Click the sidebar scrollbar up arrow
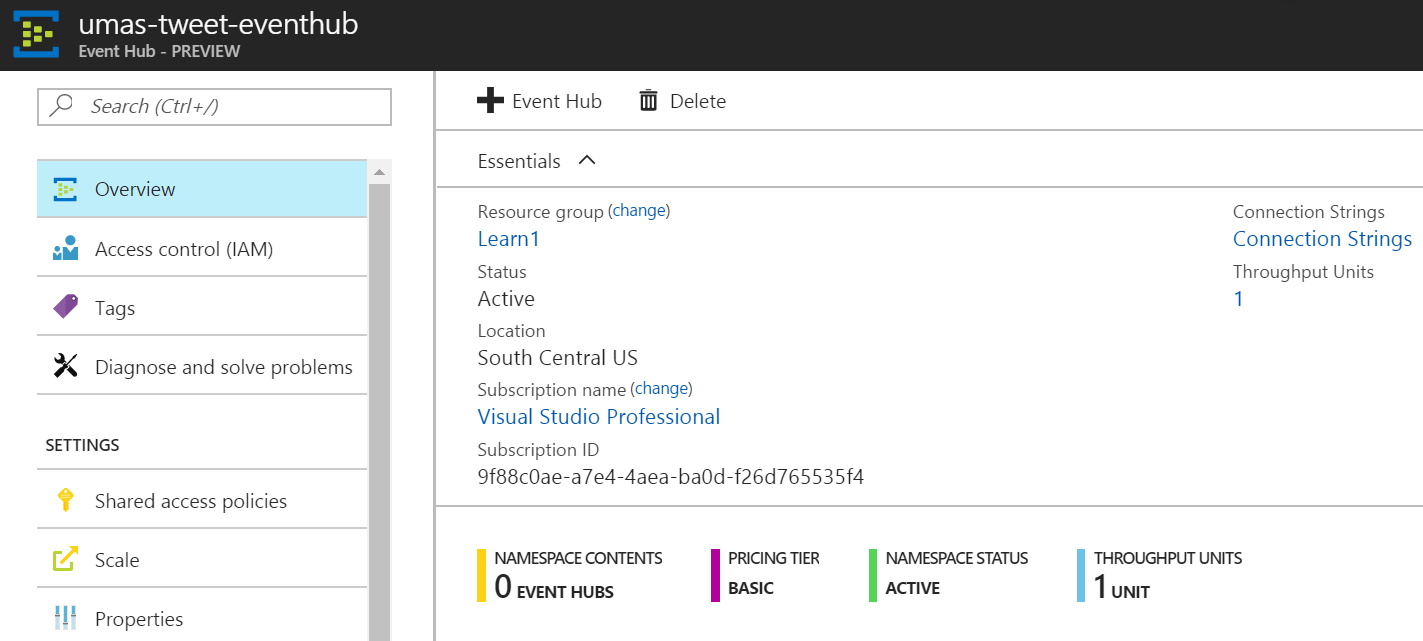Viewport: 1423px width, 641px height. coord(379,172)
